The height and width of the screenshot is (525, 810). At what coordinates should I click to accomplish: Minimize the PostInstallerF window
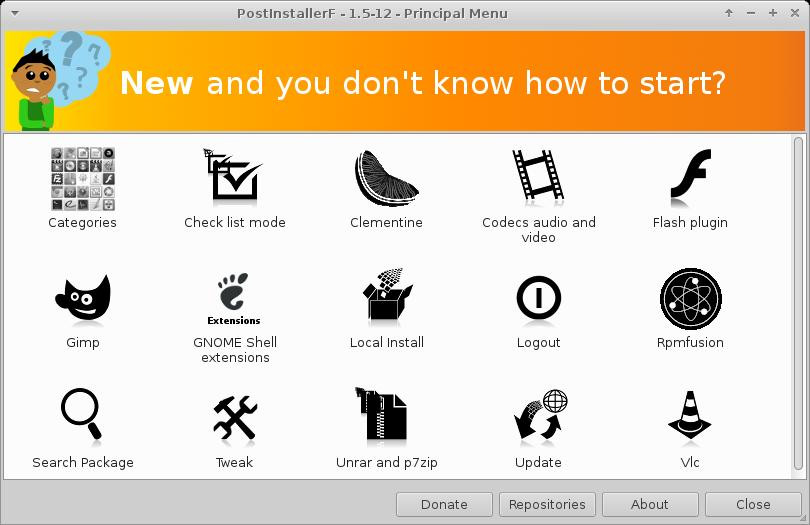751,13
